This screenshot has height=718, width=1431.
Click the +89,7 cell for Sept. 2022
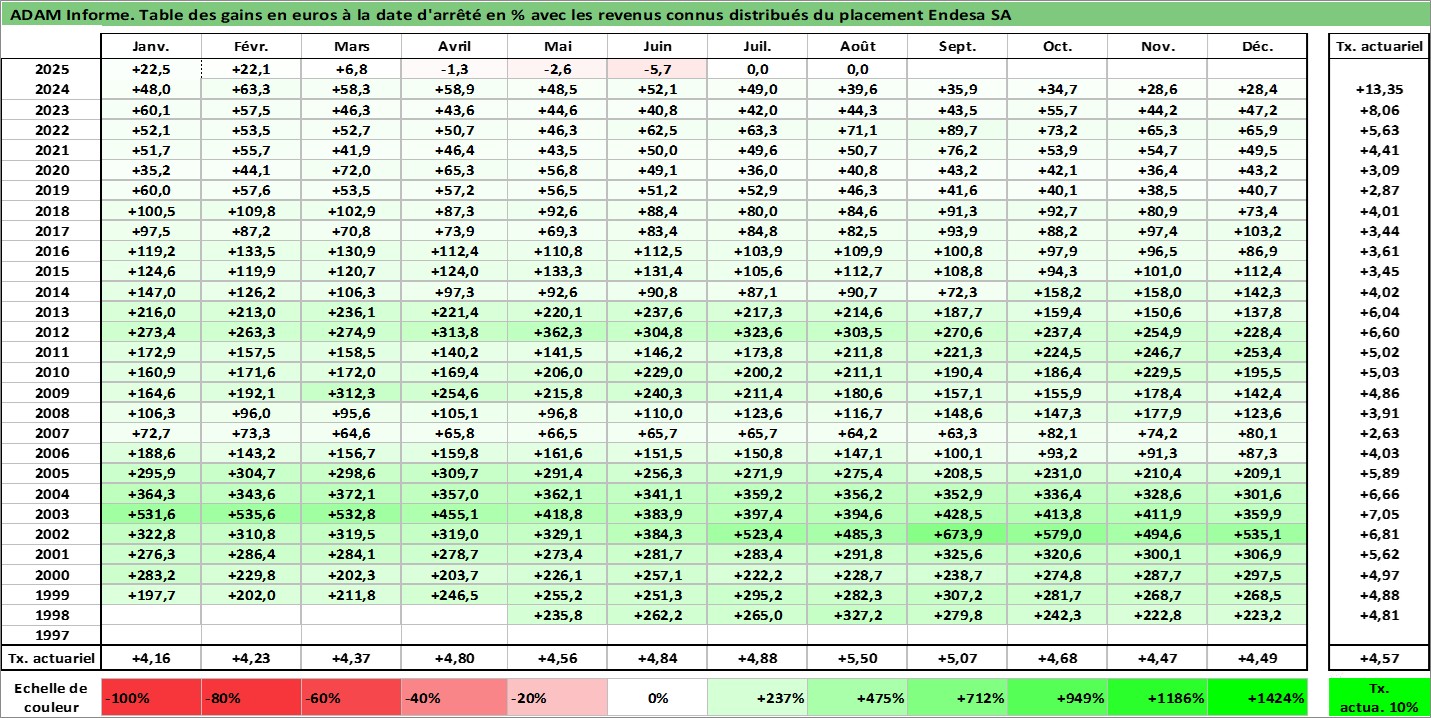pyautogui.click(x=958, y=130)
